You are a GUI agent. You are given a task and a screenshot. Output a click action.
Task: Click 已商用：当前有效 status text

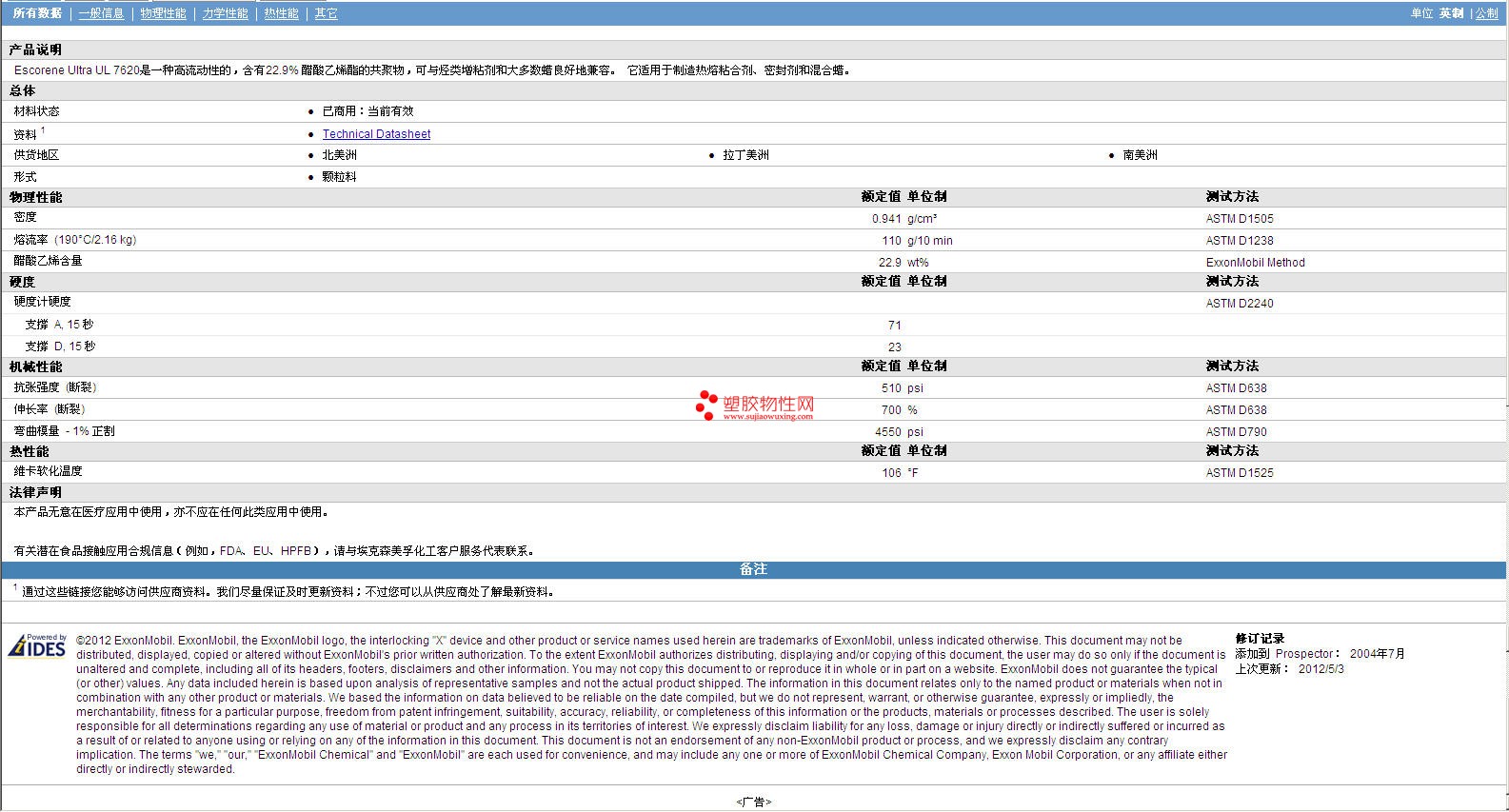[367, 111]
